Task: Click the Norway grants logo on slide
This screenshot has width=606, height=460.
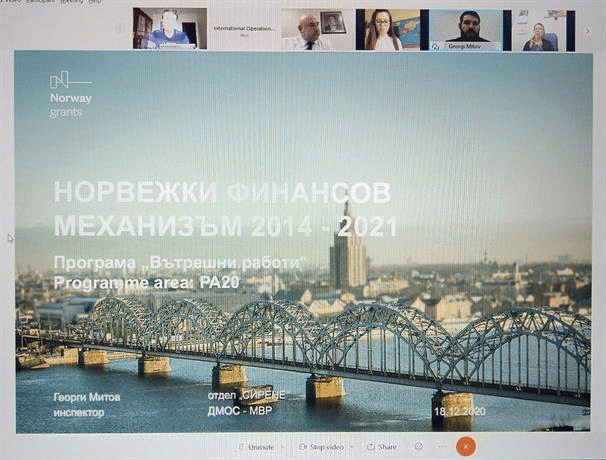Action: 71,94
